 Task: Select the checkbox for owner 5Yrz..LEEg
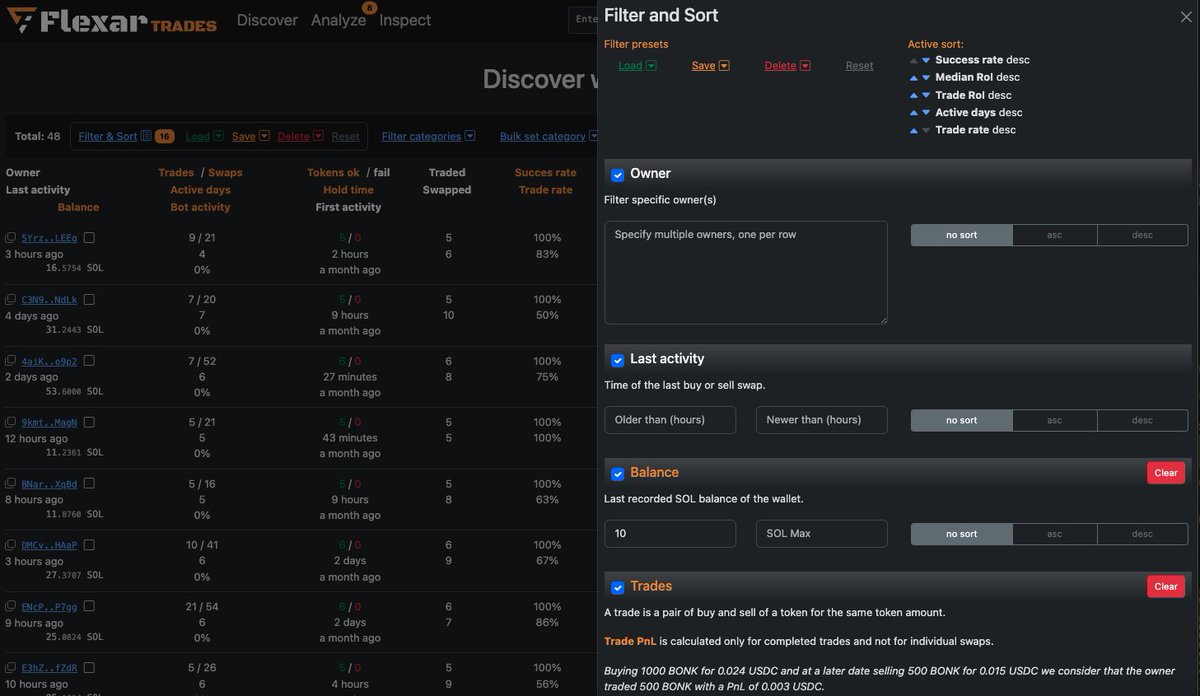pyautogui.click(x=89, y=238)
